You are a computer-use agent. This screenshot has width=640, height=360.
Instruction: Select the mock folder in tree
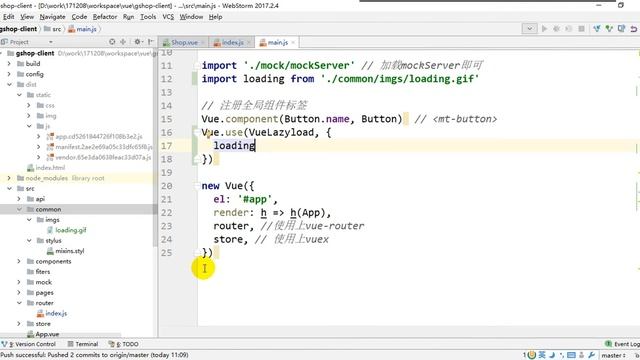pos(39,282)
